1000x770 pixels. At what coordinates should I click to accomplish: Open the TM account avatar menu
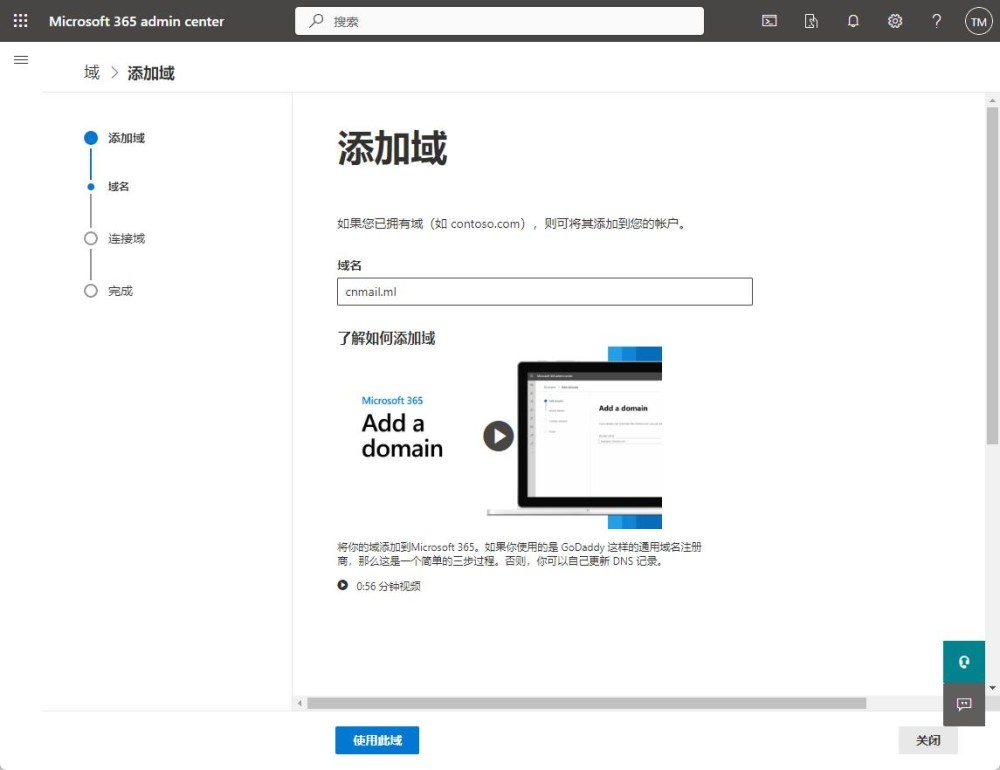tap(978, 21)
